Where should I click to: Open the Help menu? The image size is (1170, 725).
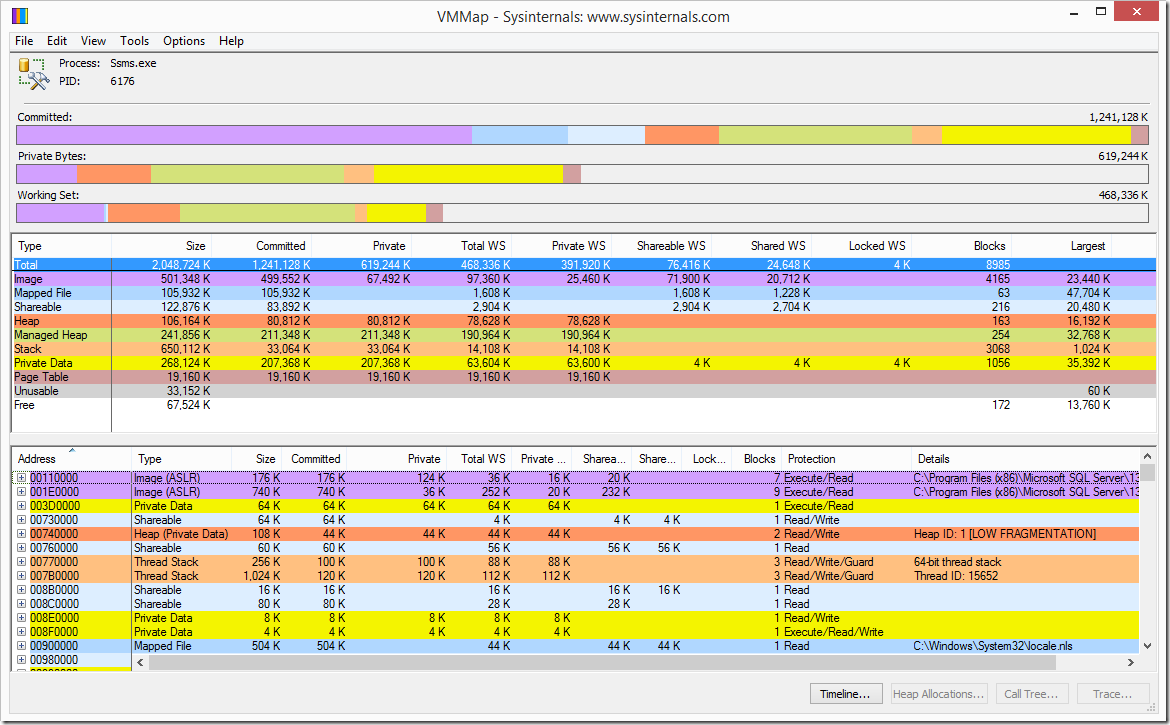click(231, 41)
